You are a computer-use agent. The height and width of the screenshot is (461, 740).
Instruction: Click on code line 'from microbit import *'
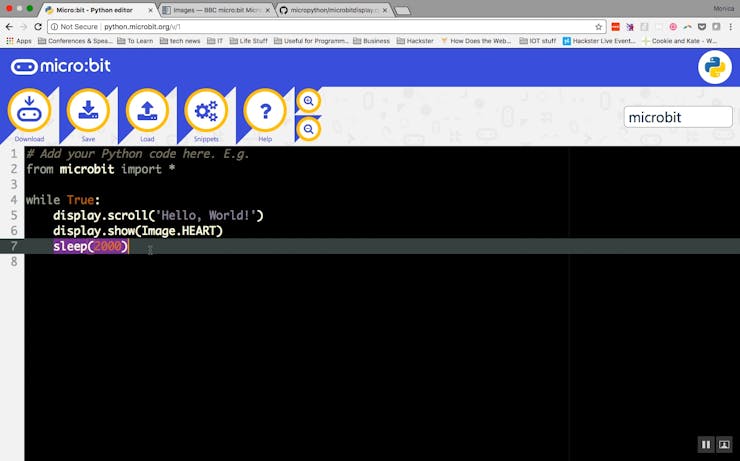pyautogui.click(x=101, y=169)
